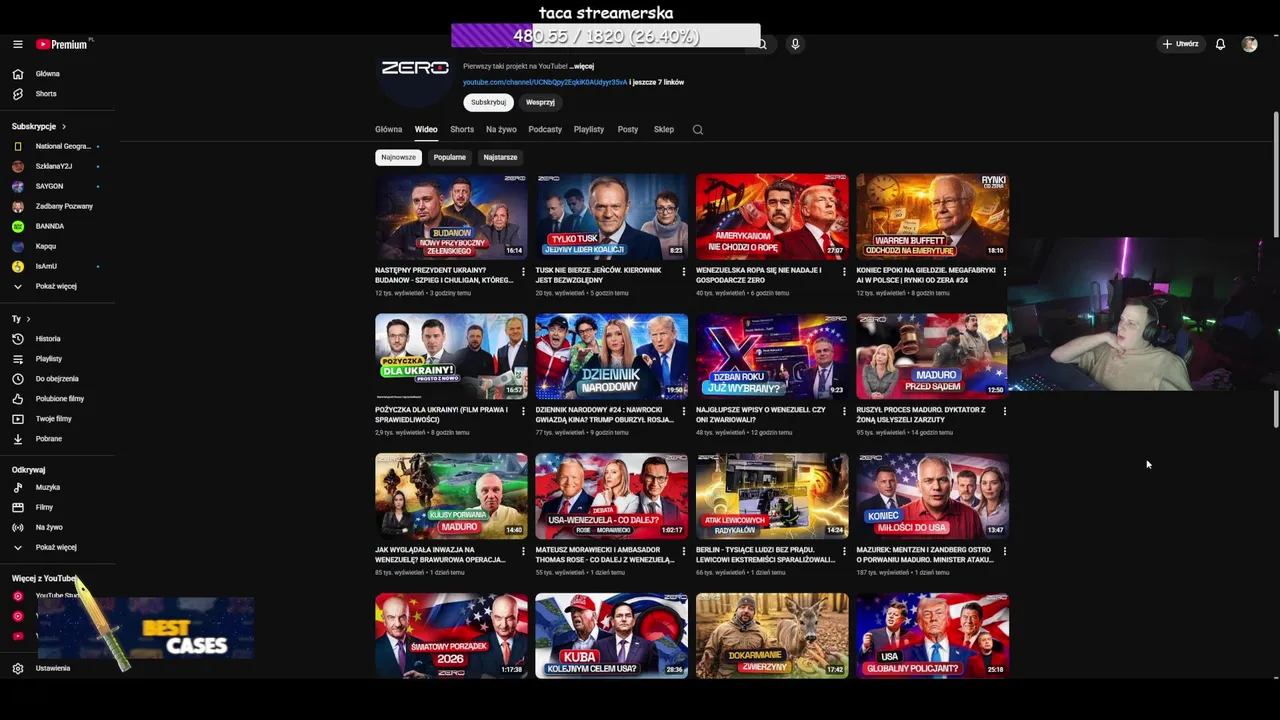Click the voice search microphone icon
1280x720 pixels.
(795, 44)
